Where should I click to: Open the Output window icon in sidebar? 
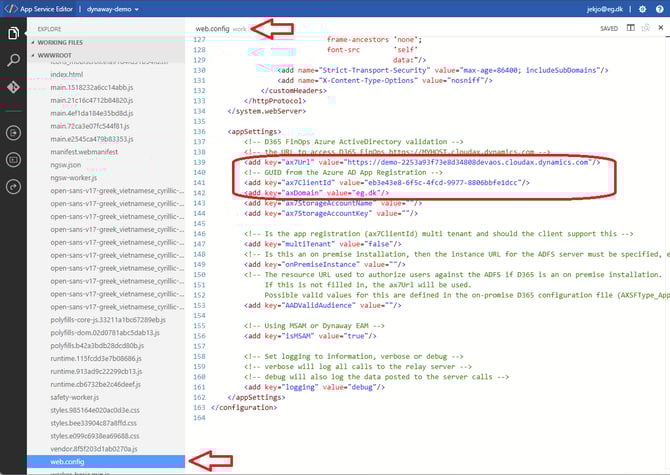(14, 158)
